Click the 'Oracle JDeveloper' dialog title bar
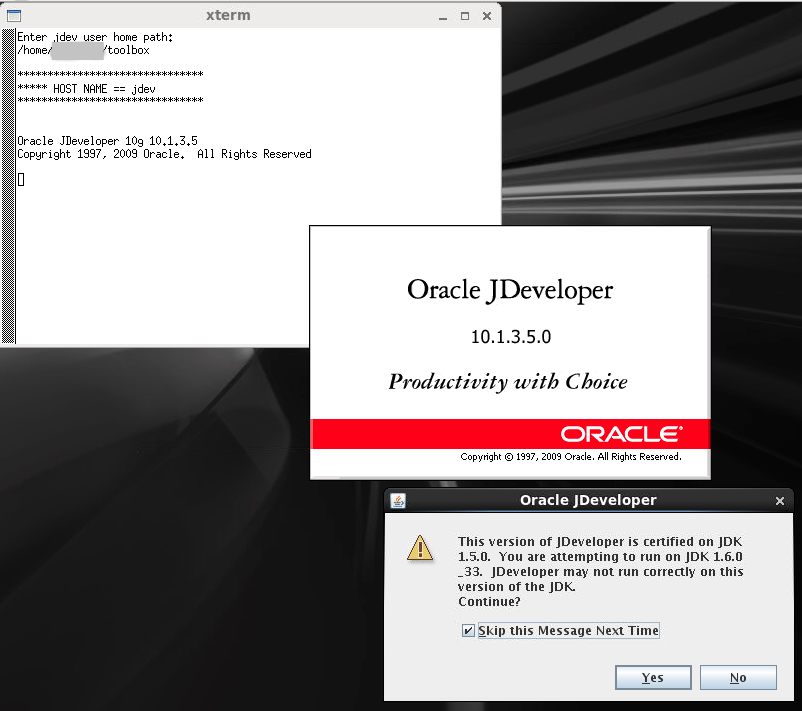The height and width of the screenshot is (711, 802). [588, 500]
